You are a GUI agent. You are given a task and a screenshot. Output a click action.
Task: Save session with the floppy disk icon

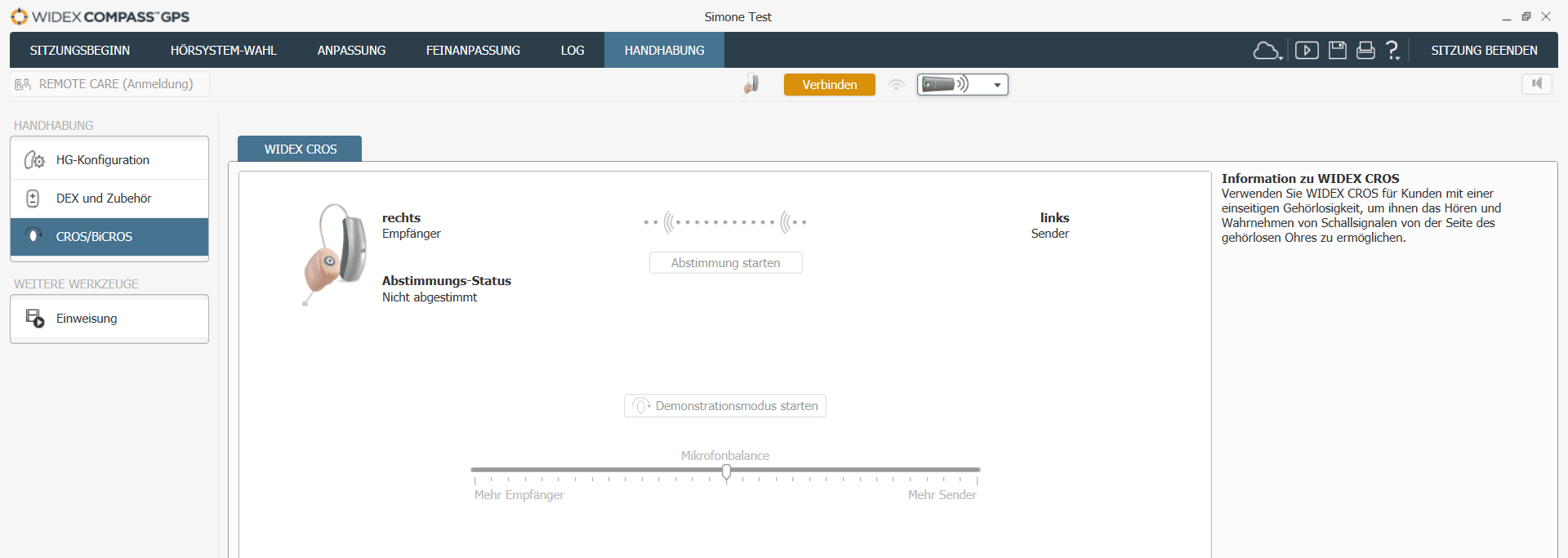(x=1337, y=51)
